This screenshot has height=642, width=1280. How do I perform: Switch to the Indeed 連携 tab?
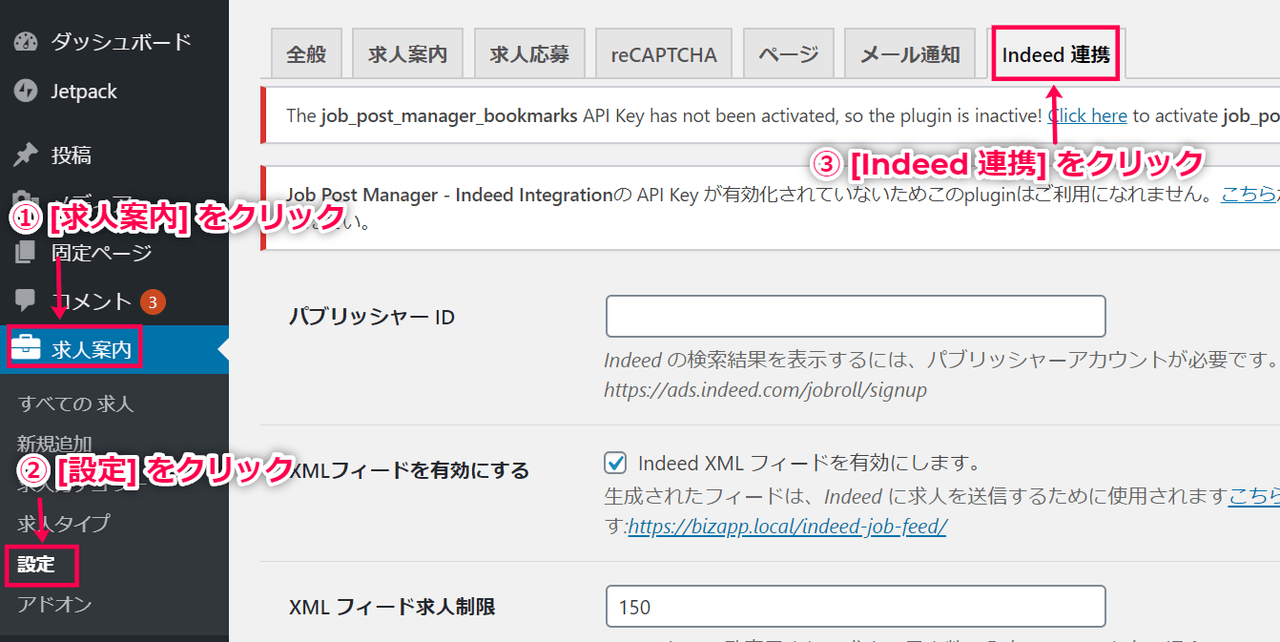pyautogui.click(x=1056, y=54)
